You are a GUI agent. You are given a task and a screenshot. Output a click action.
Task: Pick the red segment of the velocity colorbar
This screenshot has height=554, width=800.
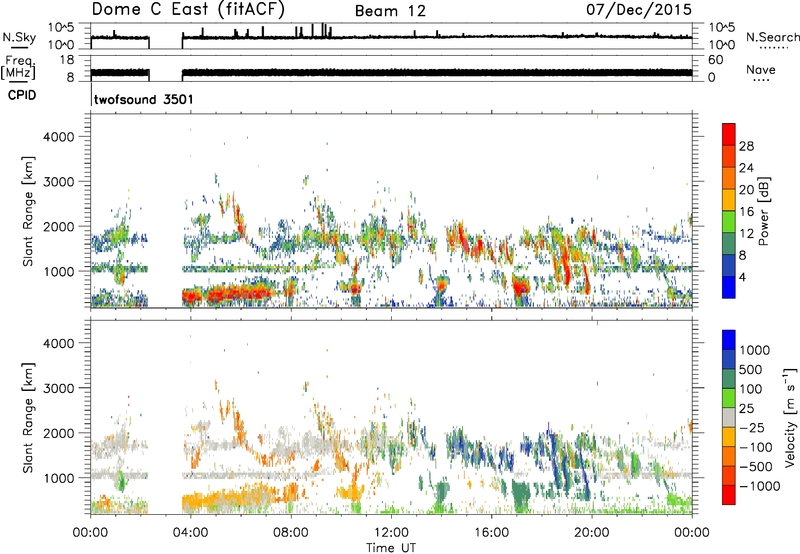[729, 495]
